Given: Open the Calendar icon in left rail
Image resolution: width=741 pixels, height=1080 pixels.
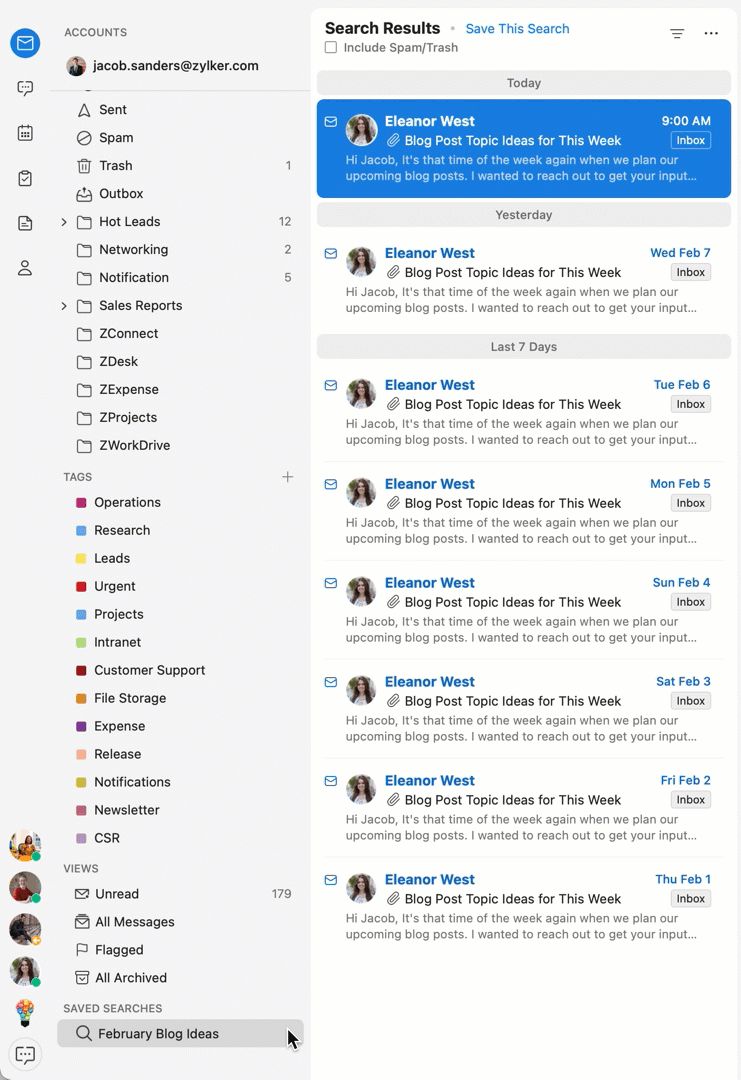Looking at the screenshot, I should point(25,133).
